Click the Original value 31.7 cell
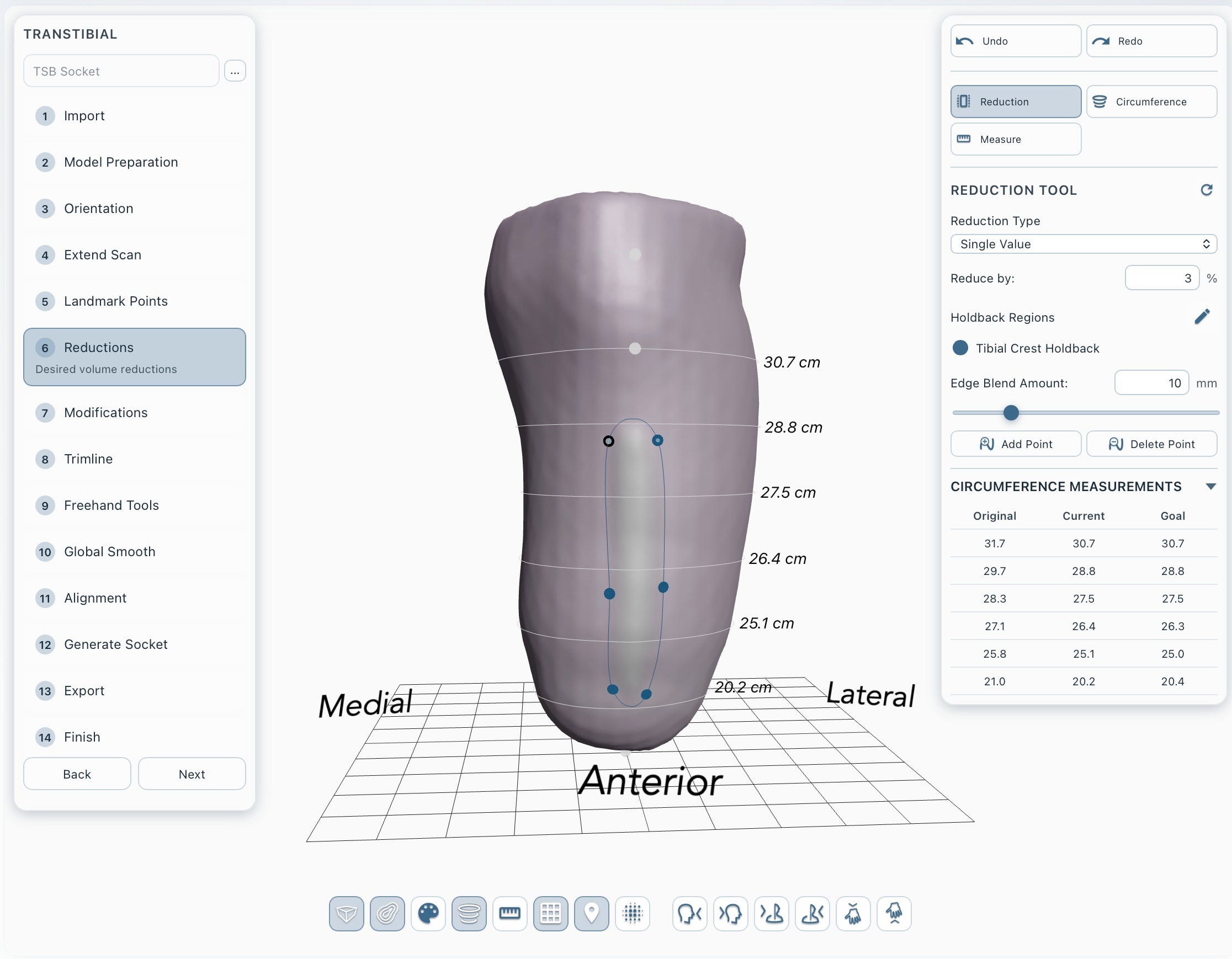This screenshot has width=1232, height=959. click(995, 543)
